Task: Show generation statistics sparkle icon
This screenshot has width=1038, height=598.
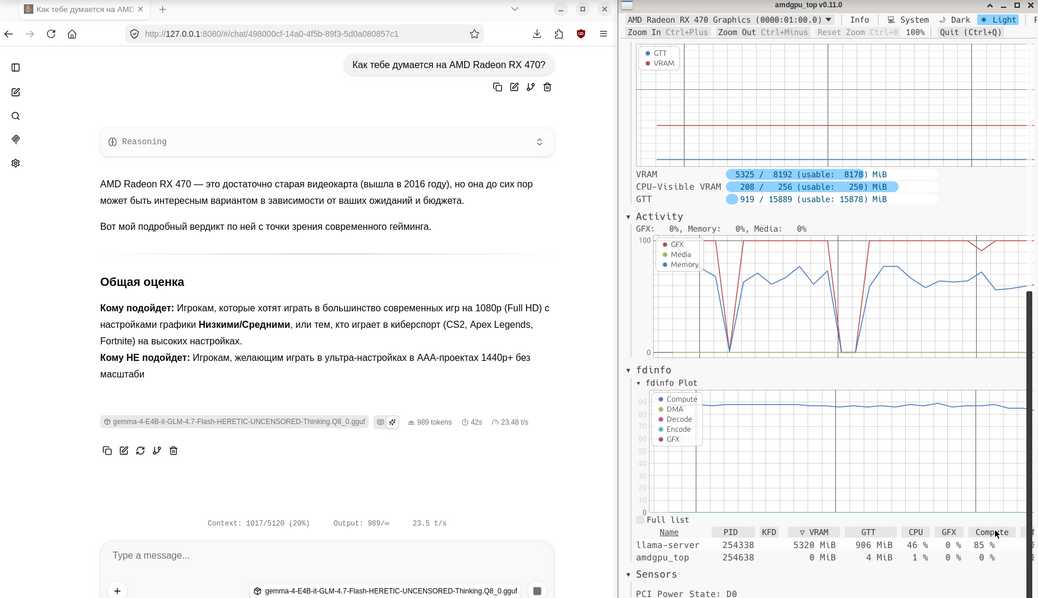Action: coord(393,422)
